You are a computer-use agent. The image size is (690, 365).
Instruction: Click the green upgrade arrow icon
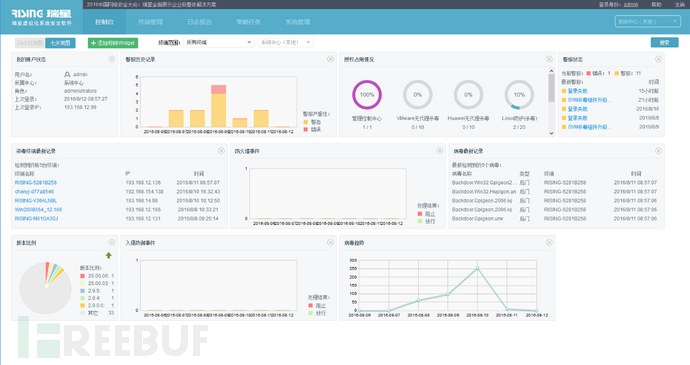(109, 255)
